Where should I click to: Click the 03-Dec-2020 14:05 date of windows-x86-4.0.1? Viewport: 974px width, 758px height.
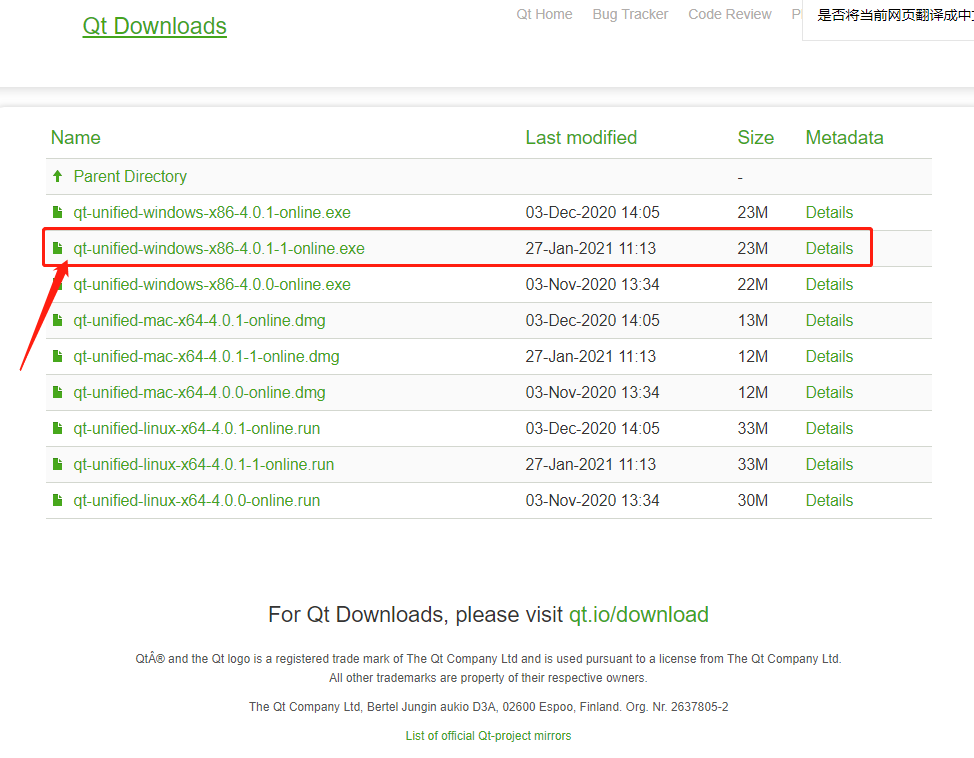pos(593,212)
